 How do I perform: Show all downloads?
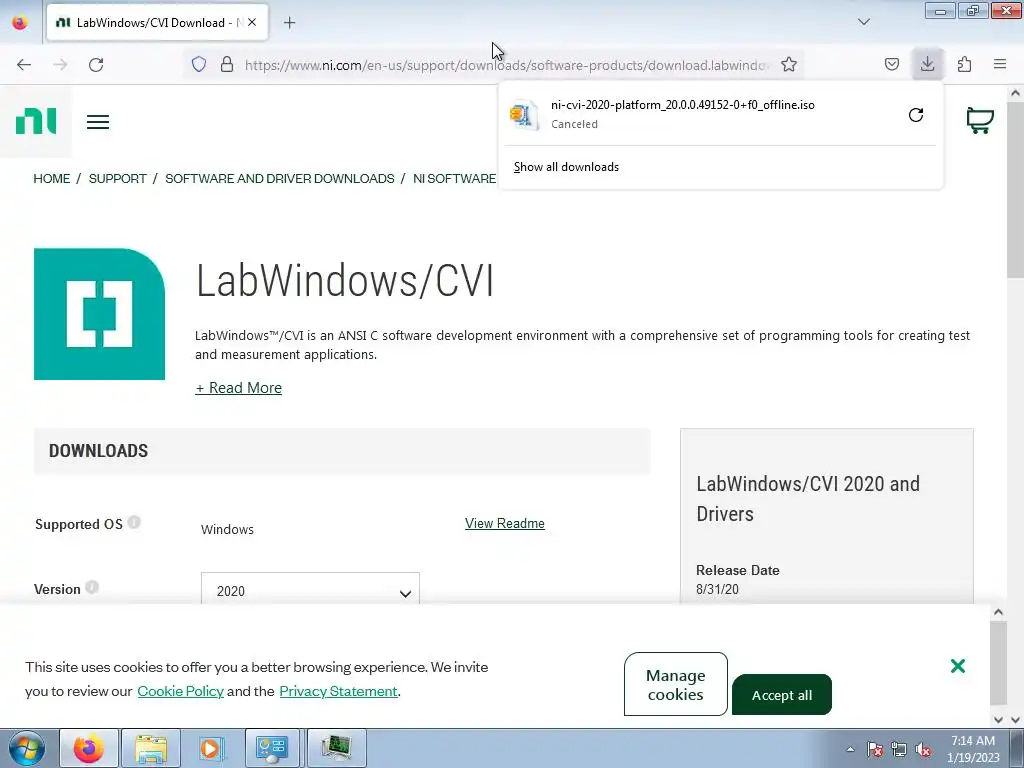[566, 167]
